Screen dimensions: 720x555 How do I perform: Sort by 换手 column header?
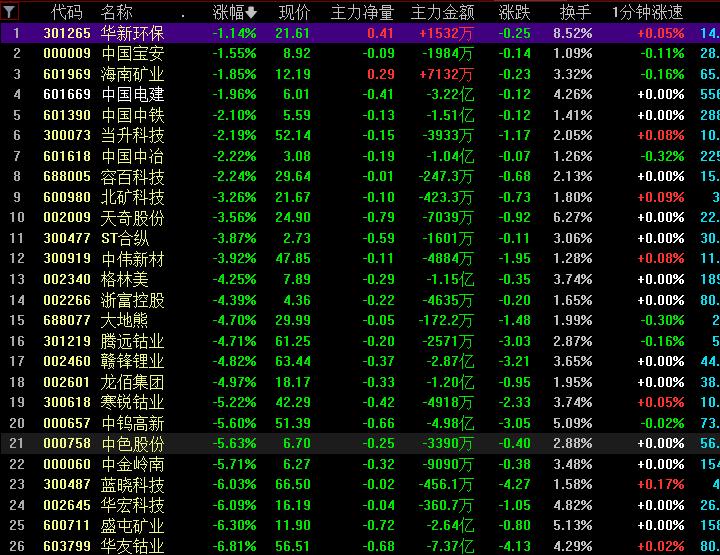coord(575,12)
